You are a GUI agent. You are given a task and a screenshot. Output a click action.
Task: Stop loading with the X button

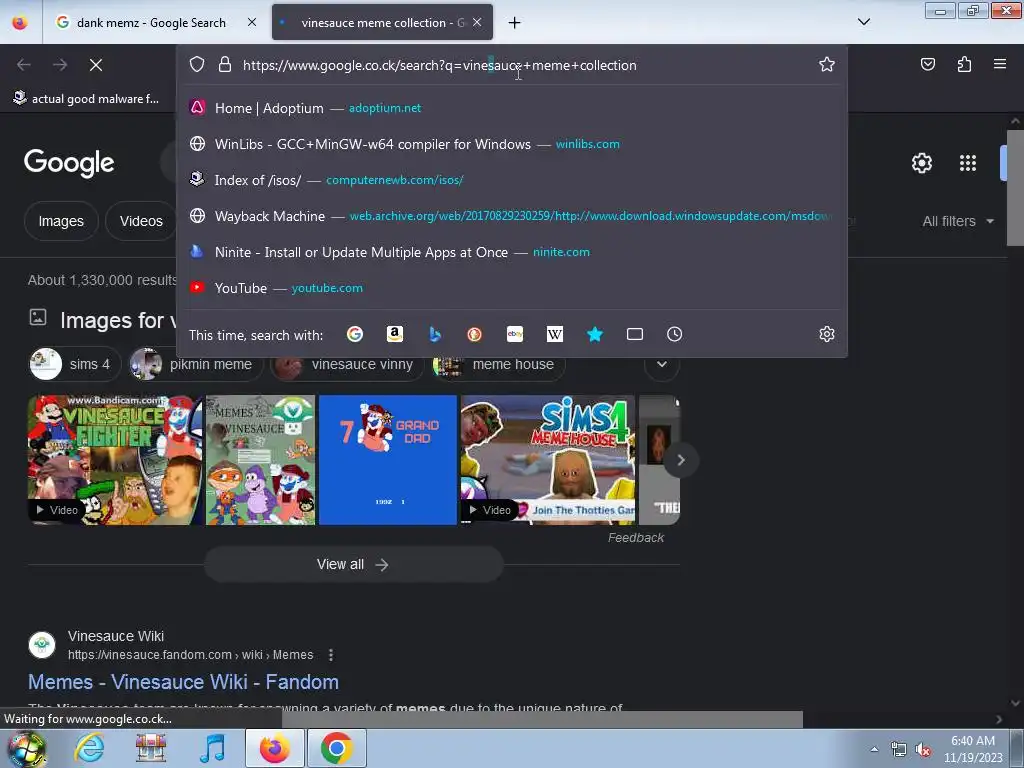click(x=96, y=65)
